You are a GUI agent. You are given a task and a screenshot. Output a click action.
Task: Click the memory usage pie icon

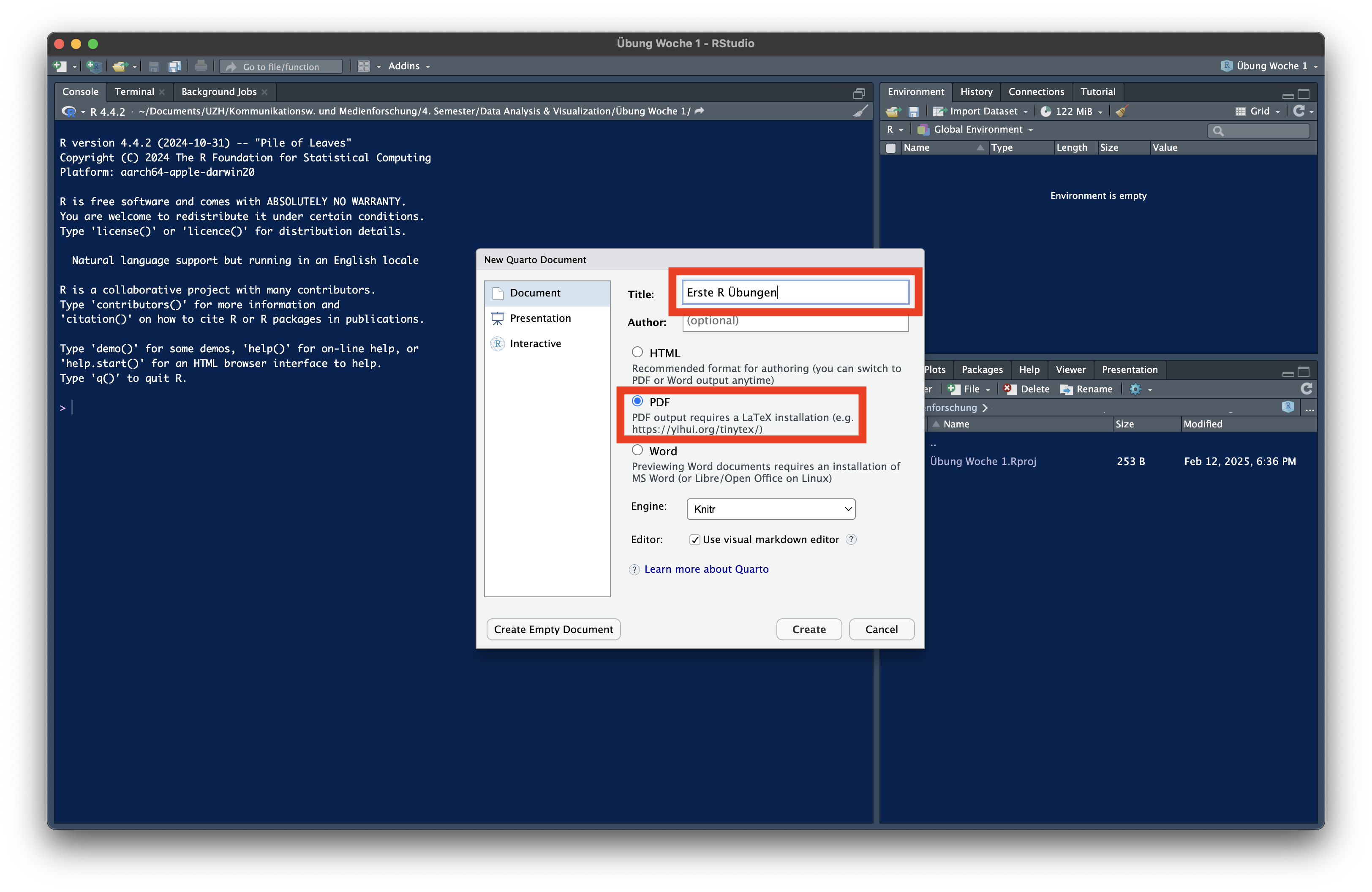click(1045, 112)
